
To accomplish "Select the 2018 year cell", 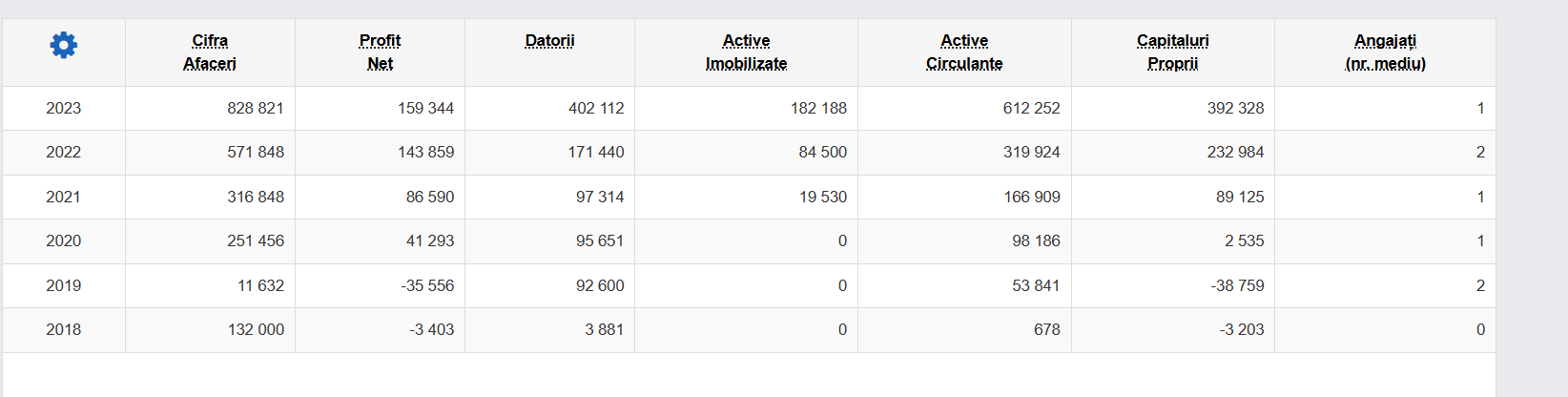I will coord(64,329).
